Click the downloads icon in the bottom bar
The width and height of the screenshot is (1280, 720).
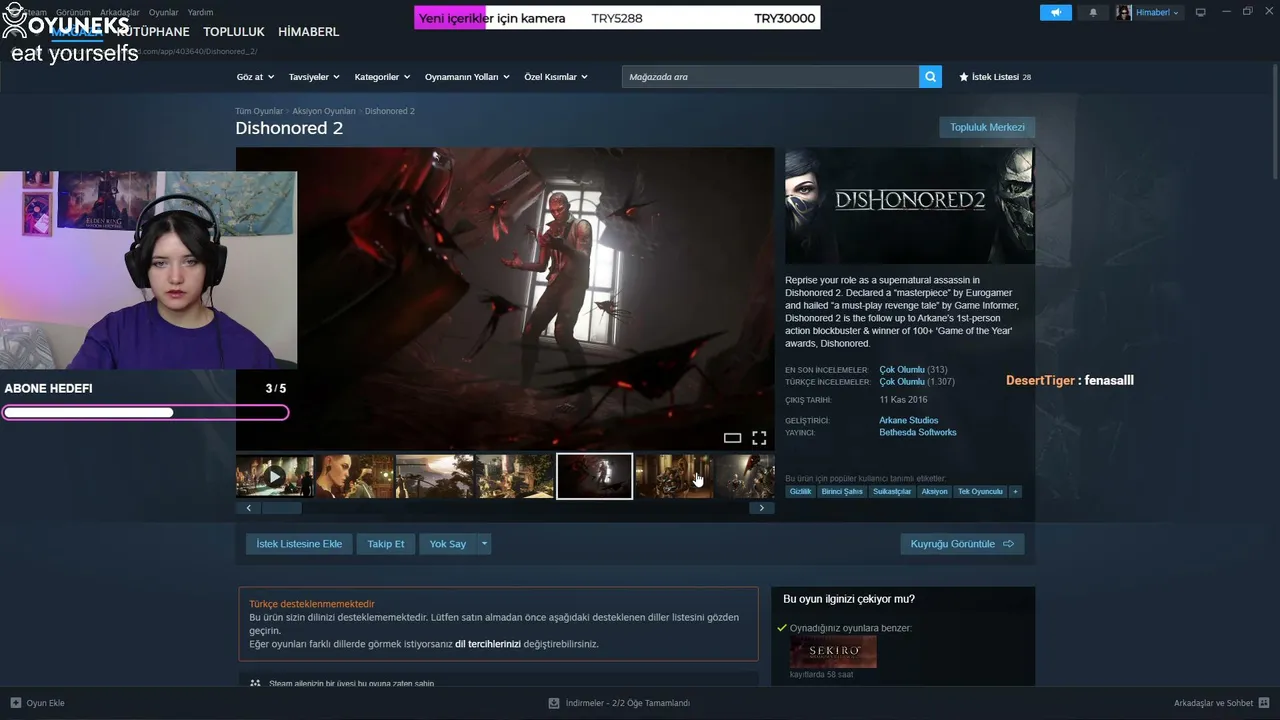(x=554, y=703)
